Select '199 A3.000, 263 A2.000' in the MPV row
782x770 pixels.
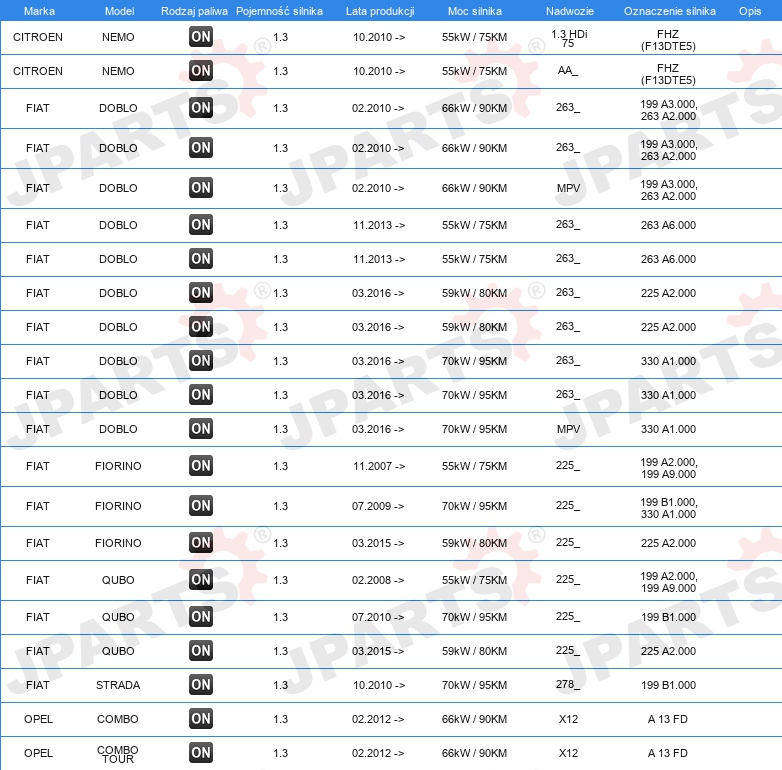click(668, 190)
